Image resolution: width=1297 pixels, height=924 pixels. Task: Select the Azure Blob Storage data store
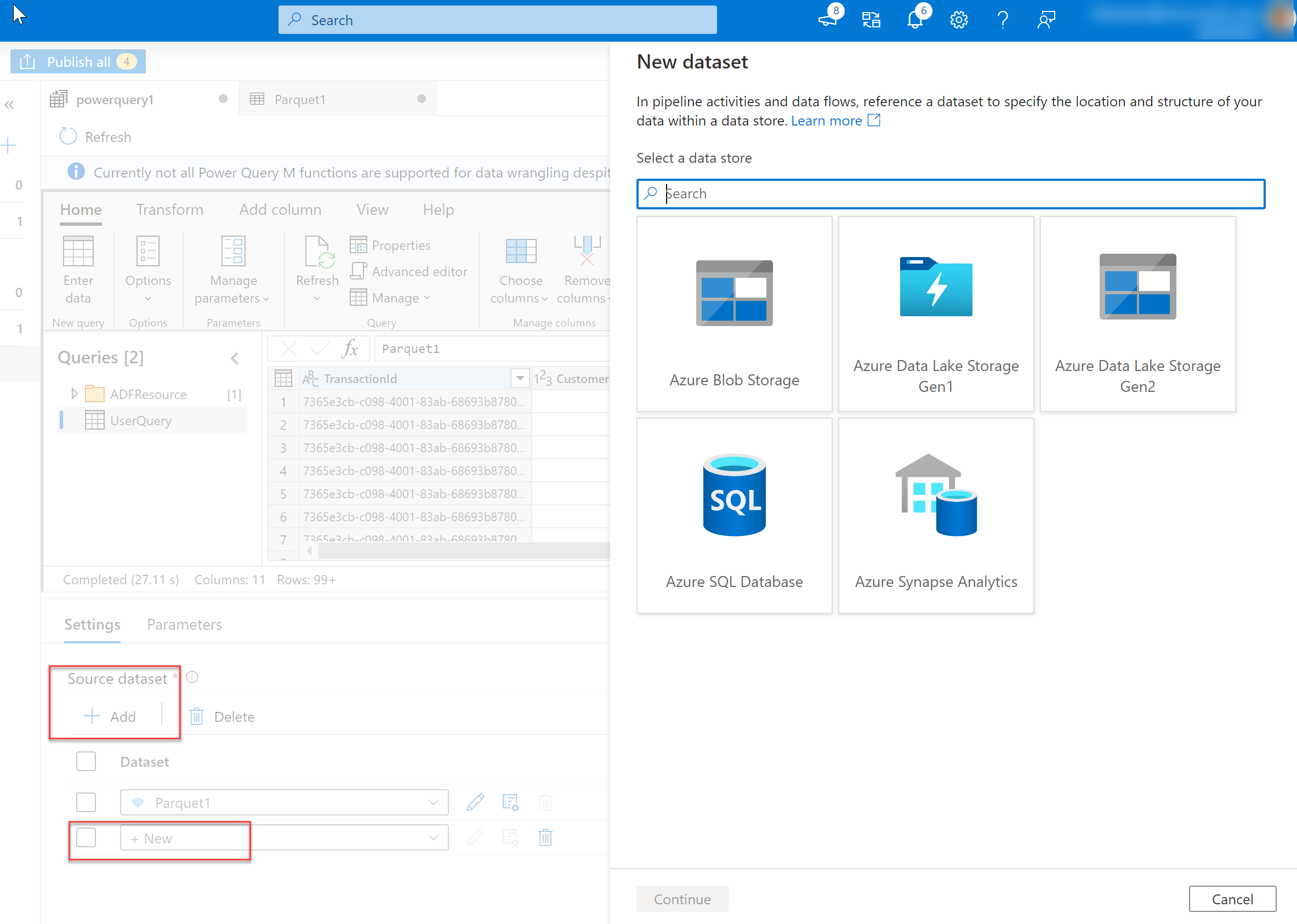click(x=733, y=315)
